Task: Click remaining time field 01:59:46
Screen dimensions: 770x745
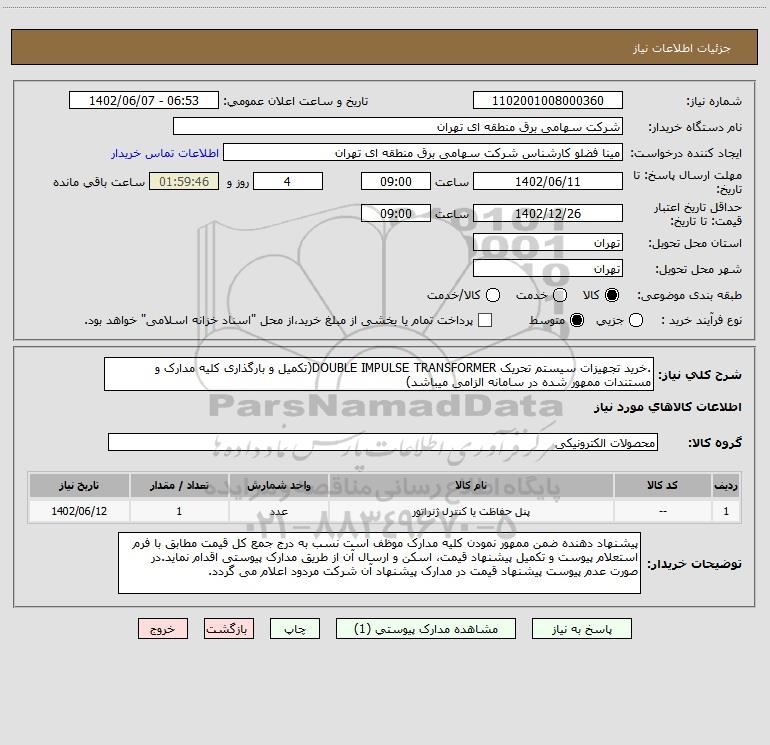Action: 184,181
